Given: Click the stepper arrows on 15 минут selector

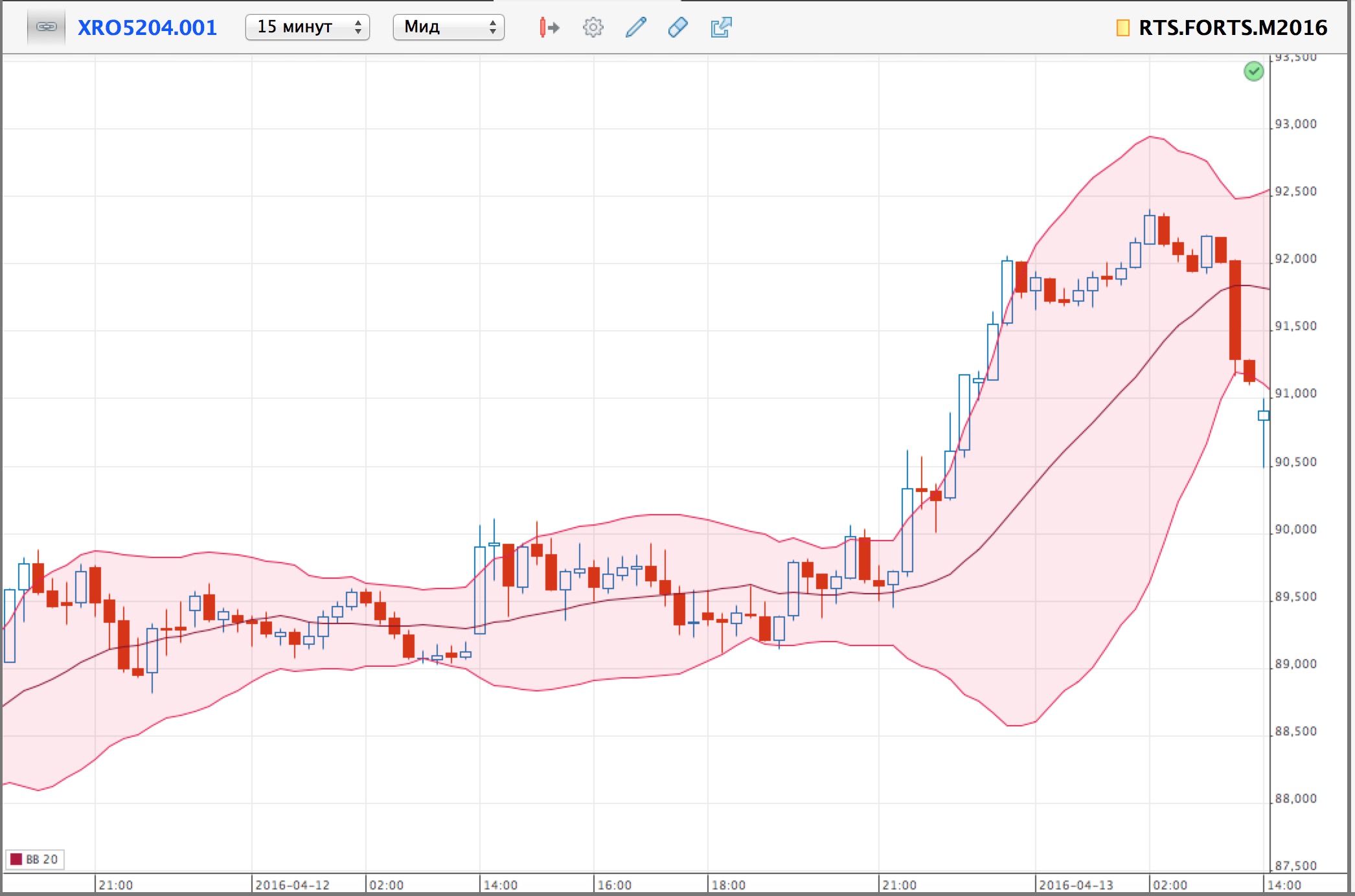Looking at the screenshot, I should tap(358, 27).
